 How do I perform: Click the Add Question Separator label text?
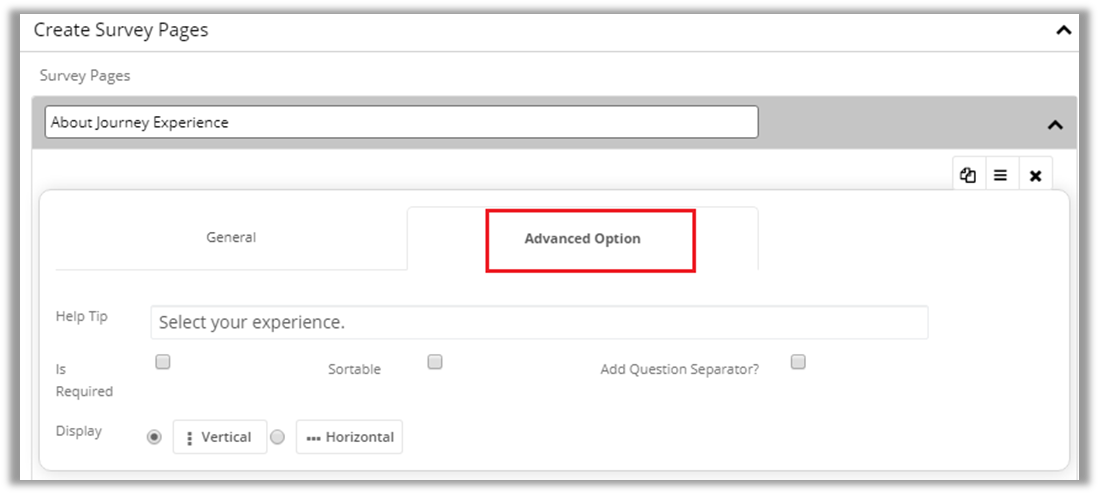coord(679,369)
